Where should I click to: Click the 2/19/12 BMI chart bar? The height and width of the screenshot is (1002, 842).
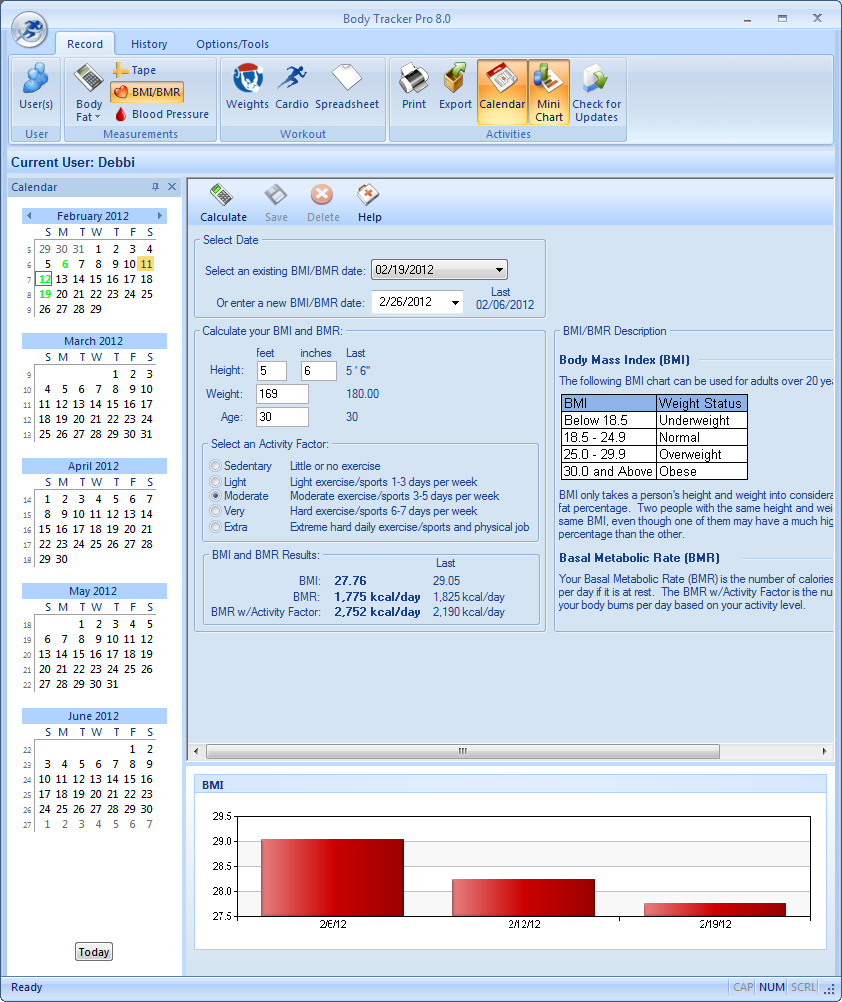[x=715, y=910]
